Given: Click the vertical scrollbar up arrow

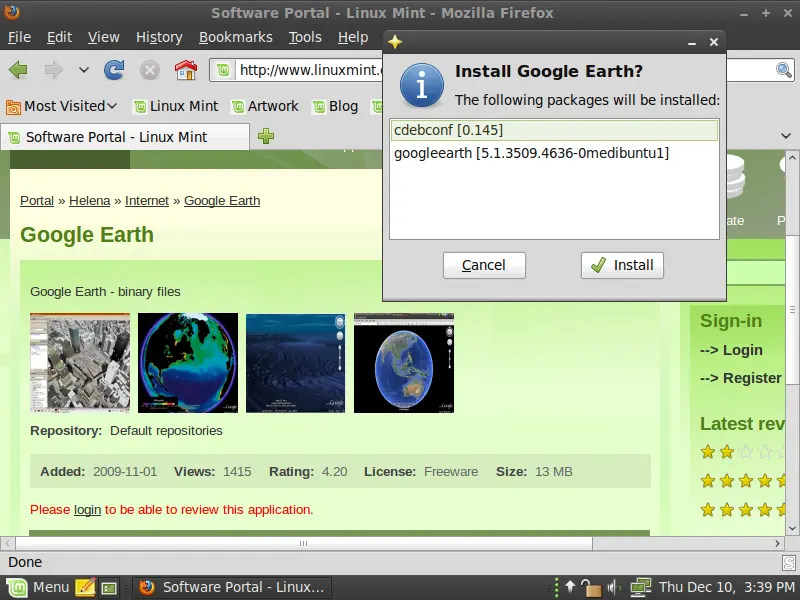Looking at the screenshot, I should pyautogui.click(x=792, y=158).
